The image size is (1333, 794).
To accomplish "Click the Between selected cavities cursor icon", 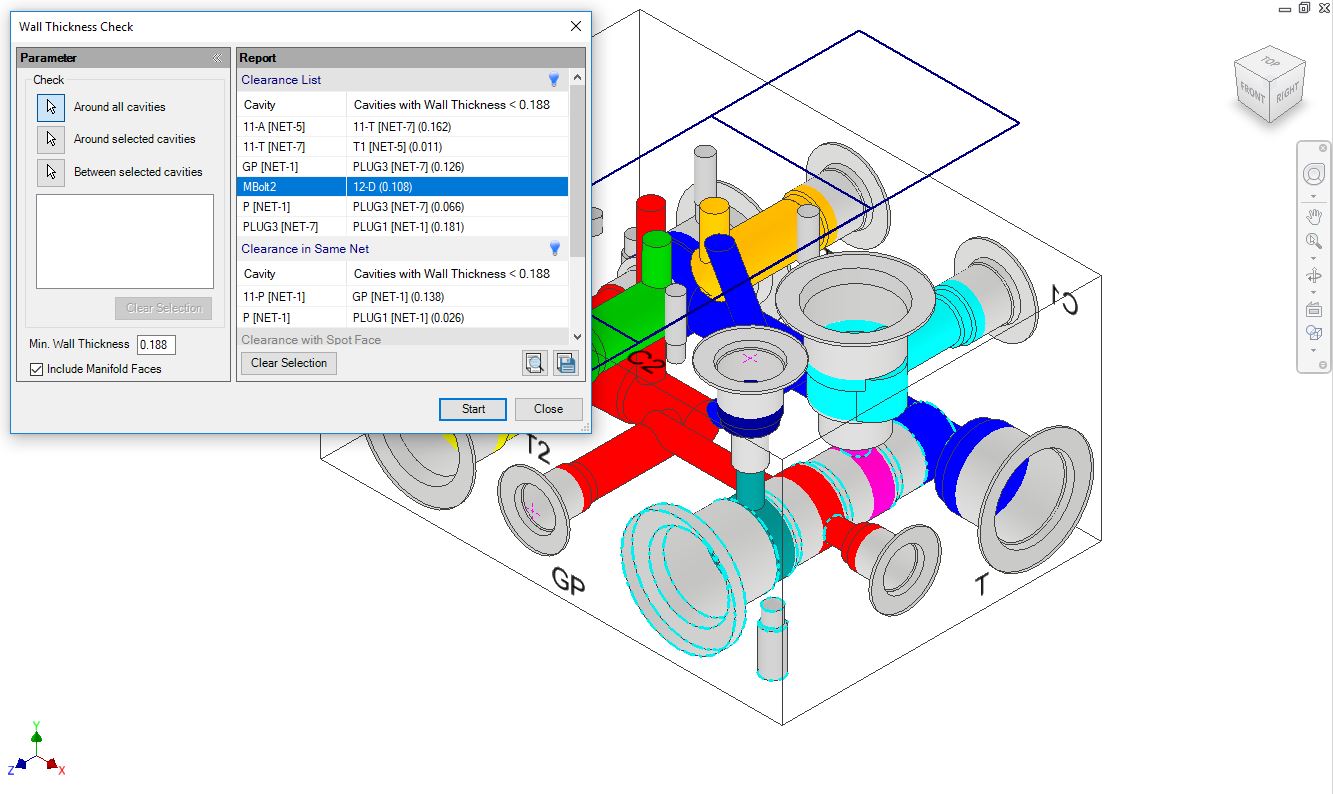I will (51, 172).
